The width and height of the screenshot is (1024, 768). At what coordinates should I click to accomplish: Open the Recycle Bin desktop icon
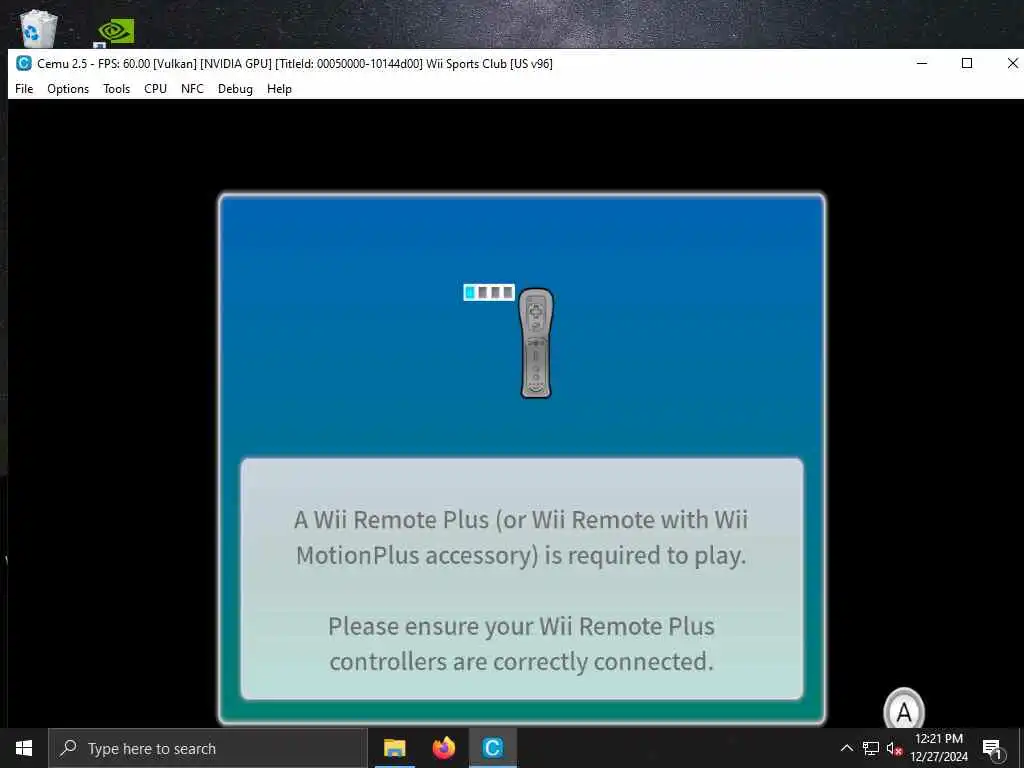click(x=39, y=28)
